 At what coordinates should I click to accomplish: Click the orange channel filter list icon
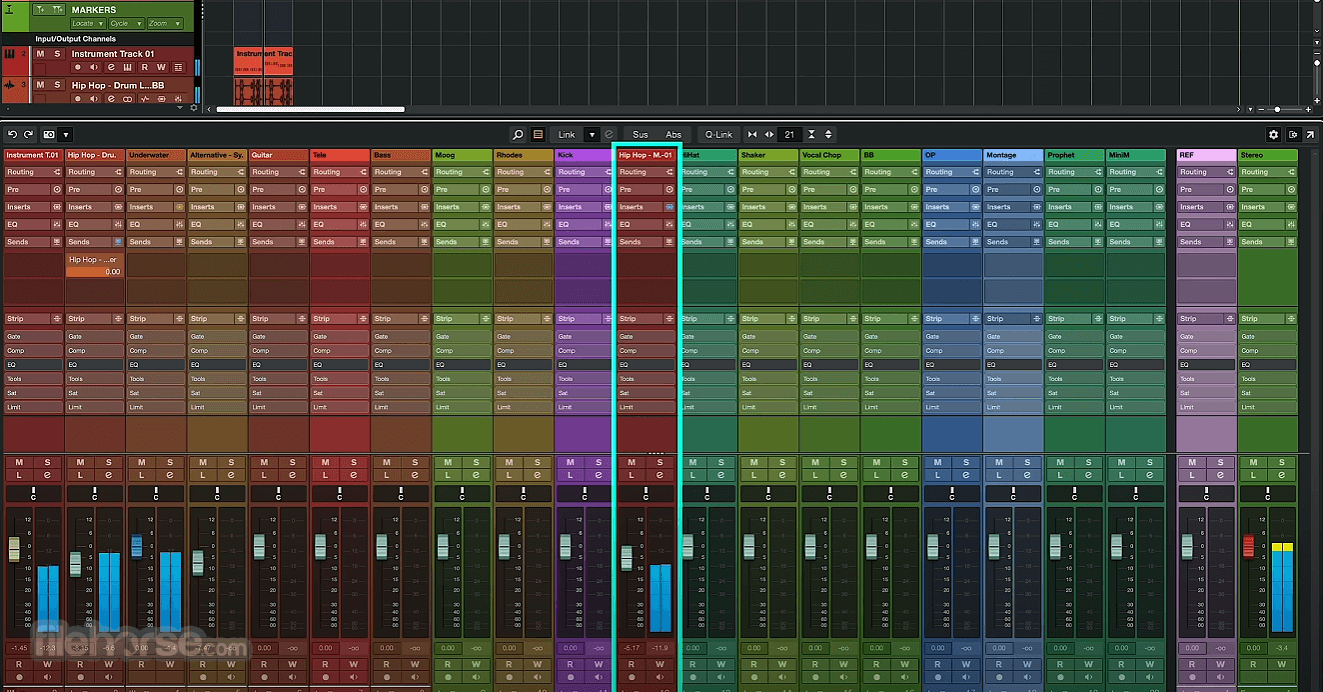(538, 134)
